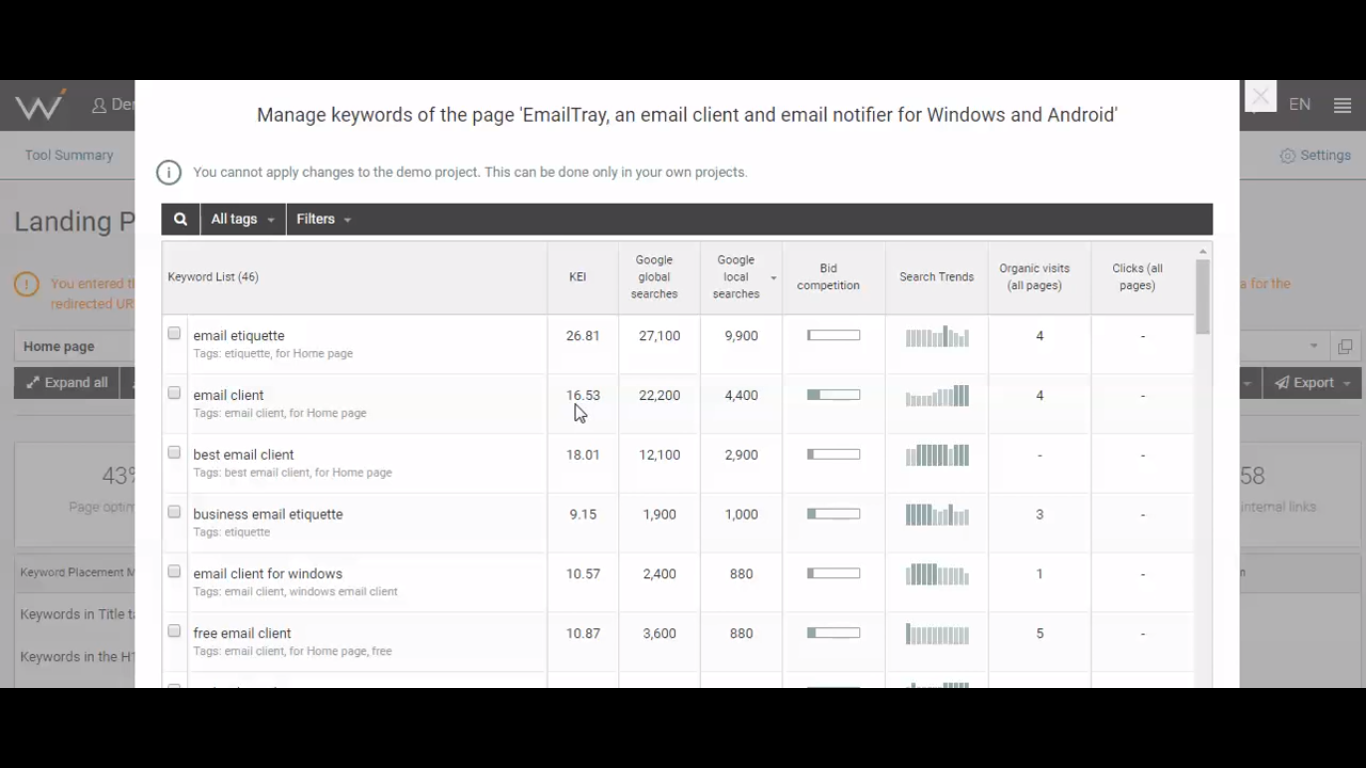The image size is (1366, 768).
Task: Click bid competition bar for best email client
Action: click(834, 454)
